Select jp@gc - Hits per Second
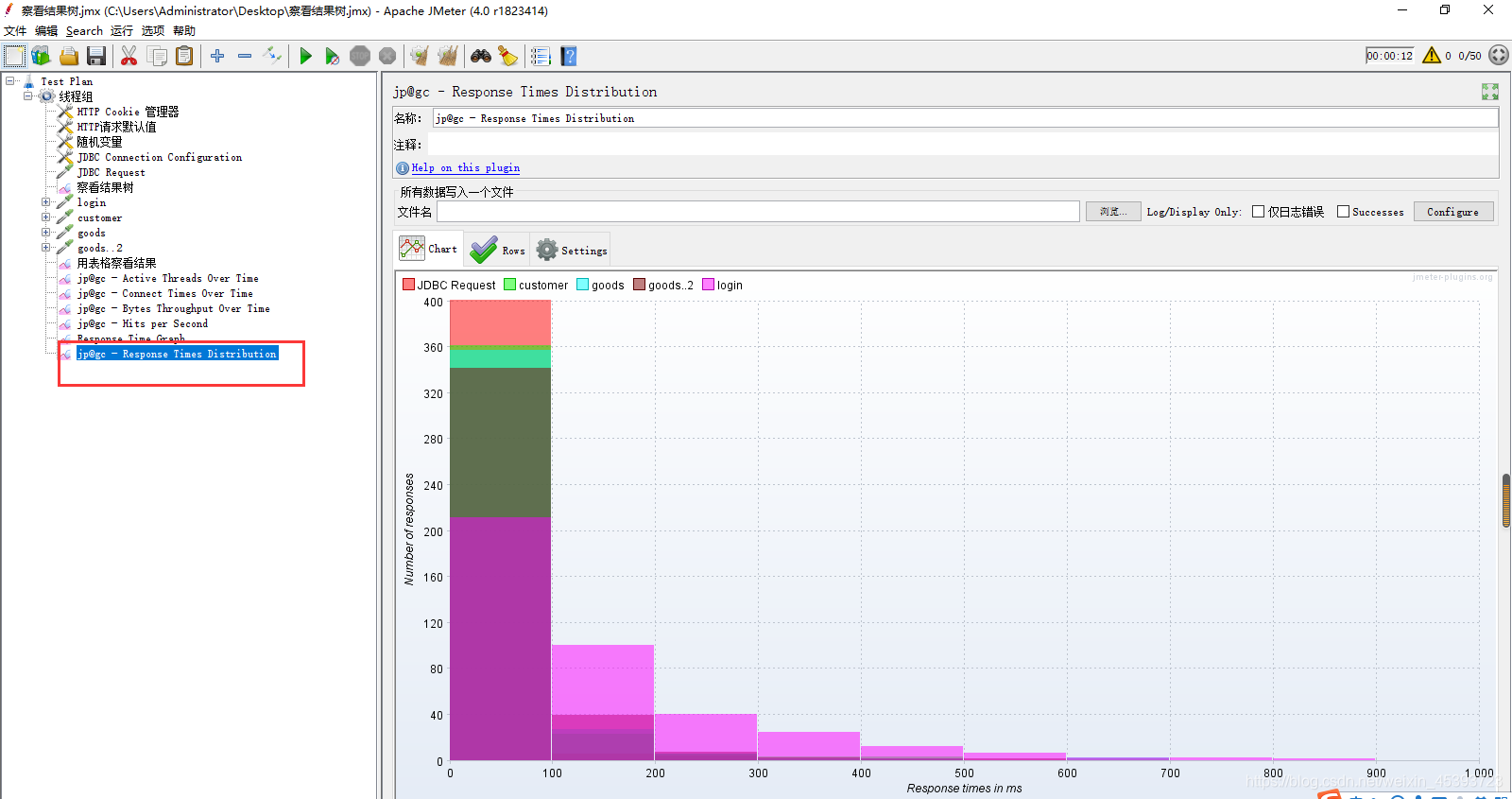 pyautogui.click(x=142, y=323)
